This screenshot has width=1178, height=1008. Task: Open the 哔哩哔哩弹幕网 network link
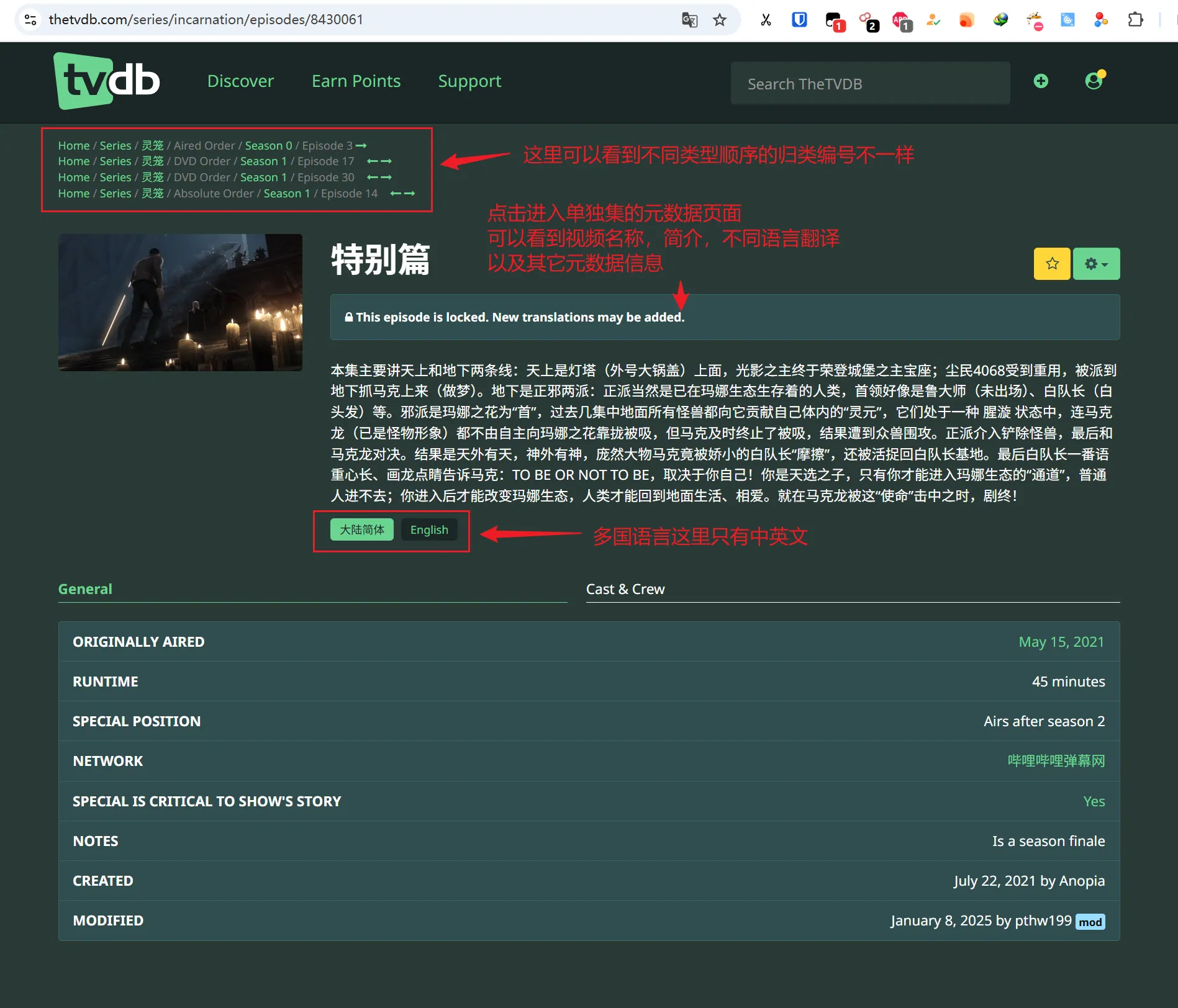point(1056,761)
